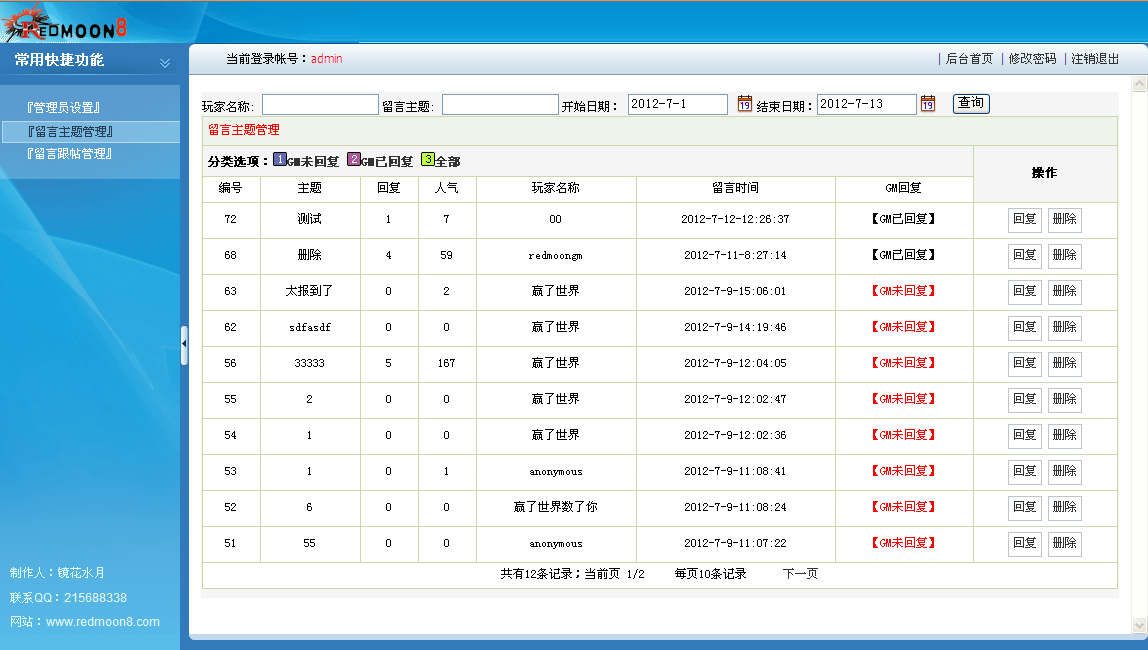Click 删除 for message 55
1148x650 pixels.
click(x=1065, y=399)
